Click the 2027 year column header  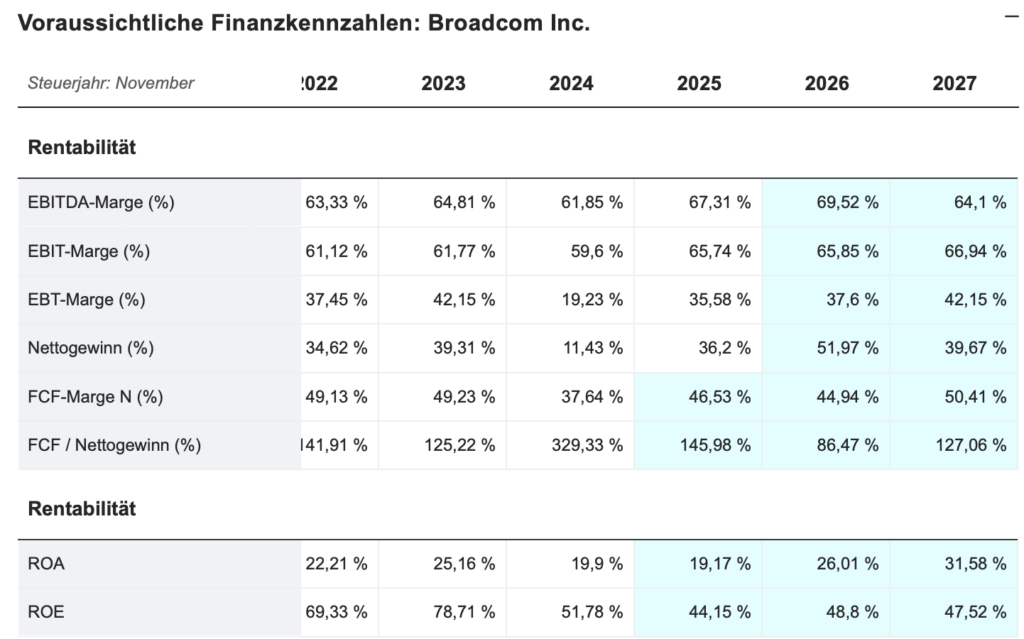pyautogui.click(x=954, y=84)
